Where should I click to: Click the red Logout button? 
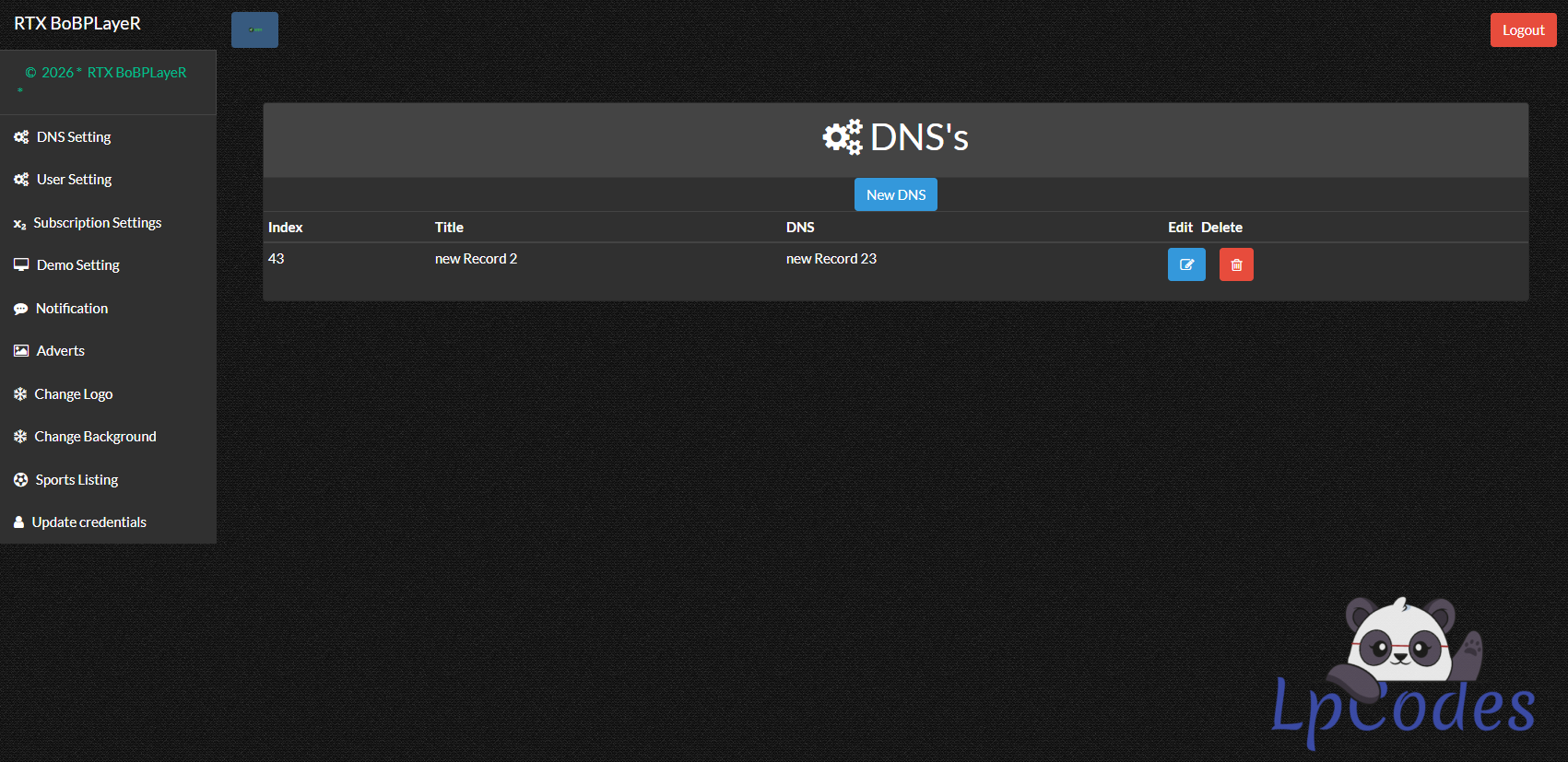[1523, 30]
